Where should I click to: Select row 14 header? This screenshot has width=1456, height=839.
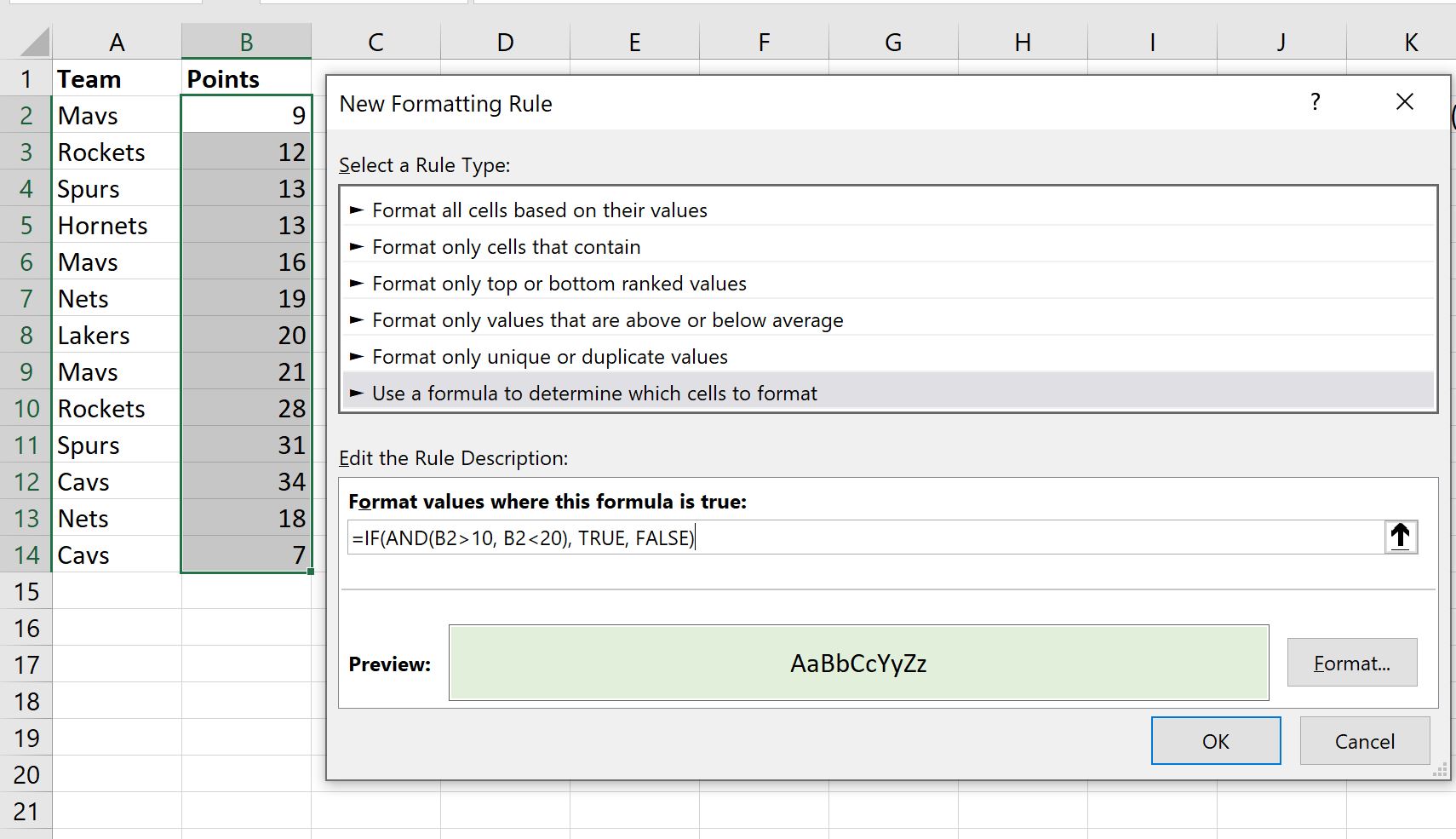[26, 555]
